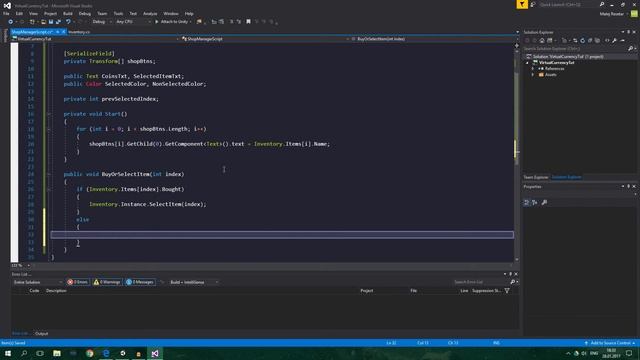This screenshot has height=360, width=640.
Task: Switch to the Solution Explorer bottom tab
Action: coord(567,177)
